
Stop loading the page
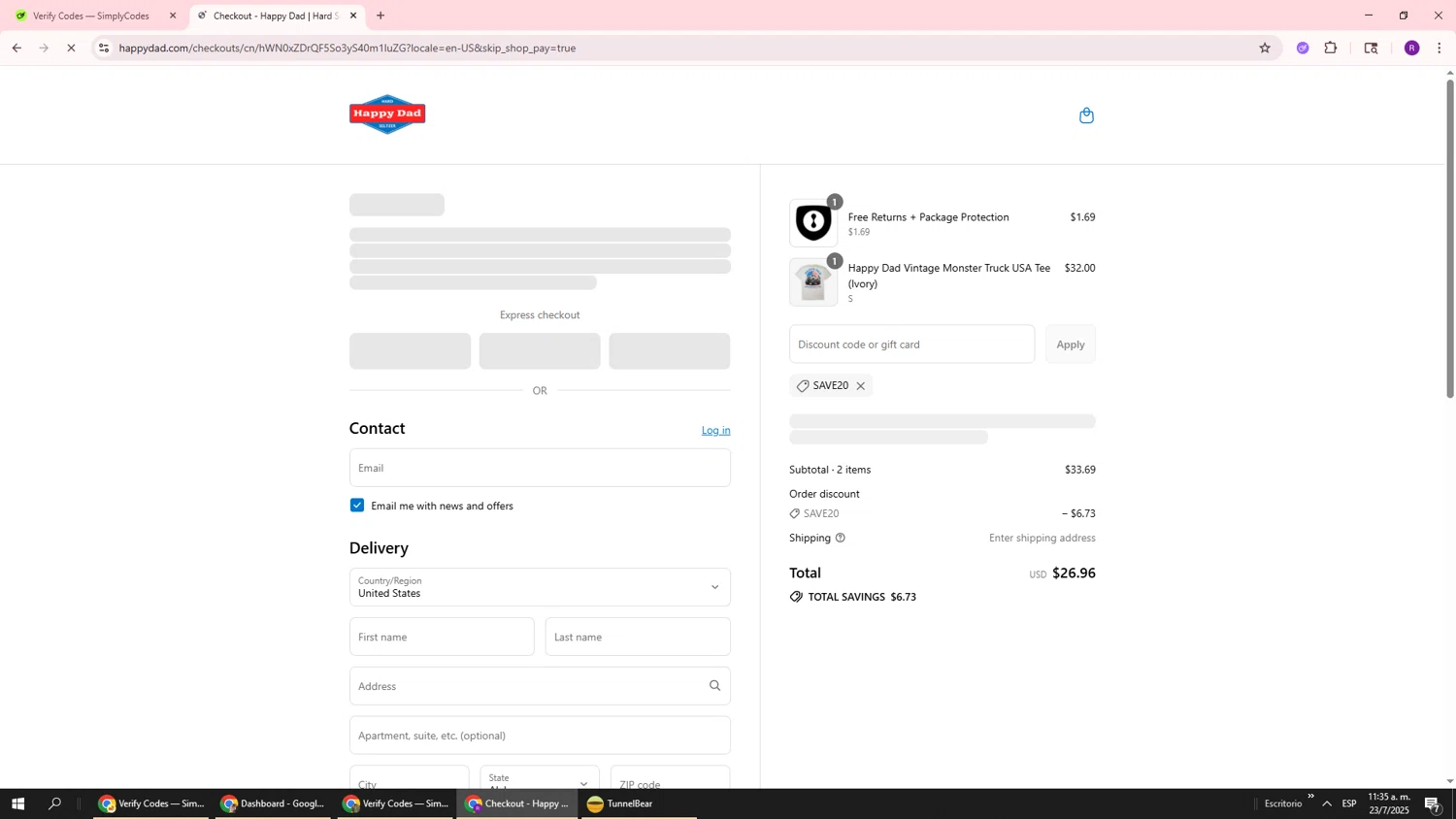71,48
